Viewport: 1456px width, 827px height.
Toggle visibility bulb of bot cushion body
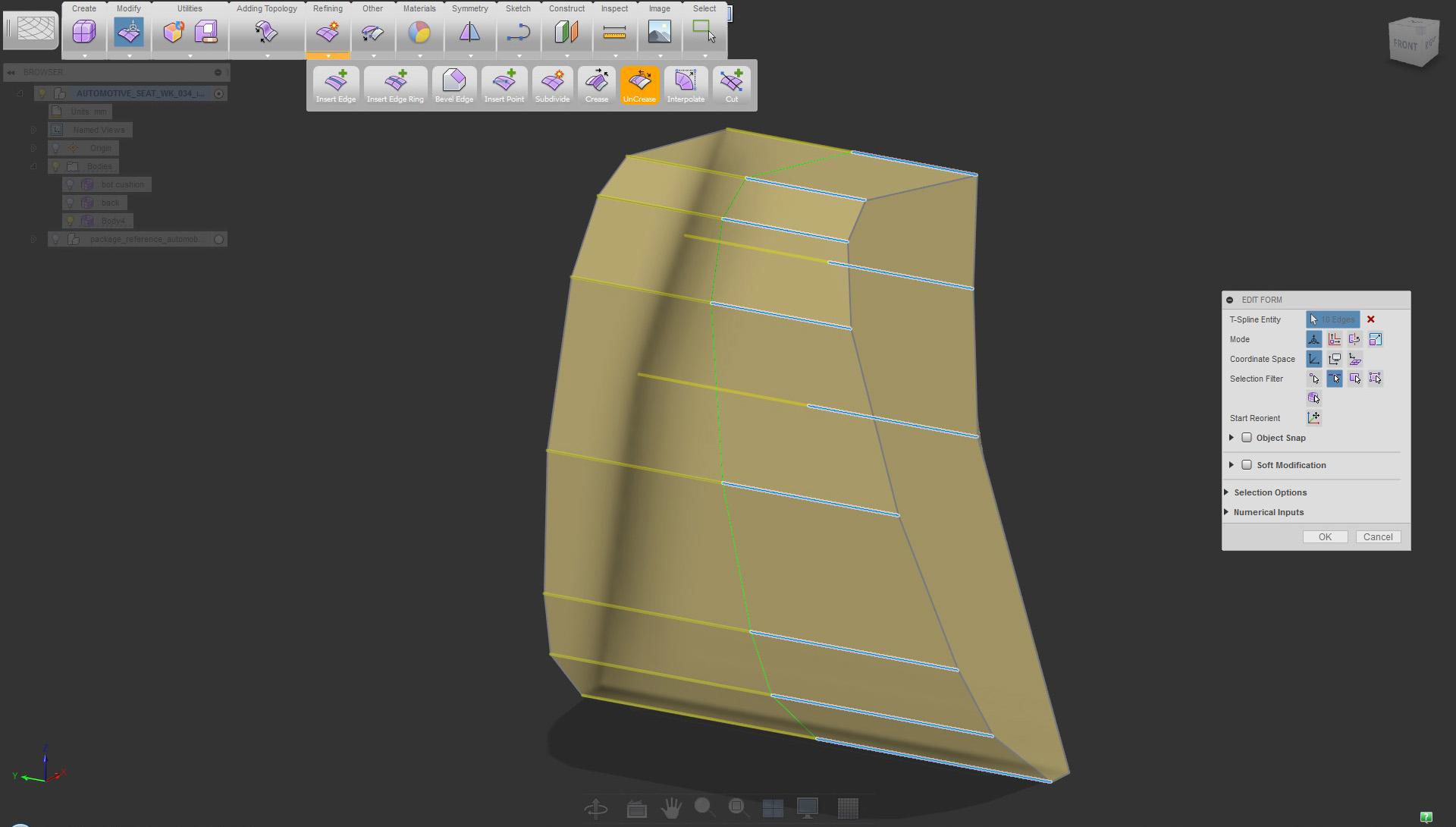pos(70,184)
